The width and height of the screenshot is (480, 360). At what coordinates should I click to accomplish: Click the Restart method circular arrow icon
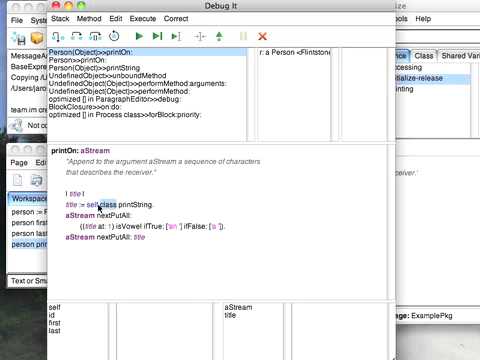tap(114, 36)
